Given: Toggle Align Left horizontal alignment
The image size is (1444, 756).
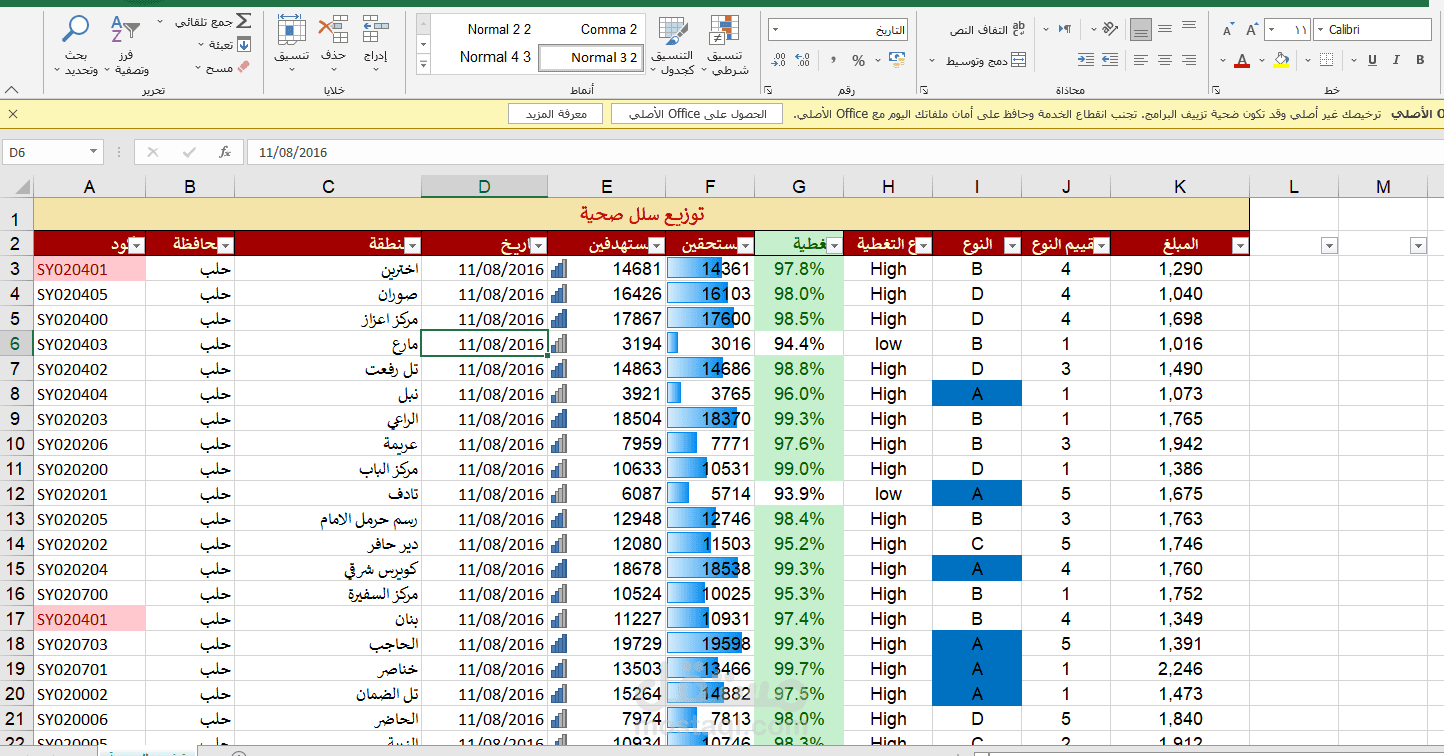Looking at the screenshot, I should (x=1140, y=59).
